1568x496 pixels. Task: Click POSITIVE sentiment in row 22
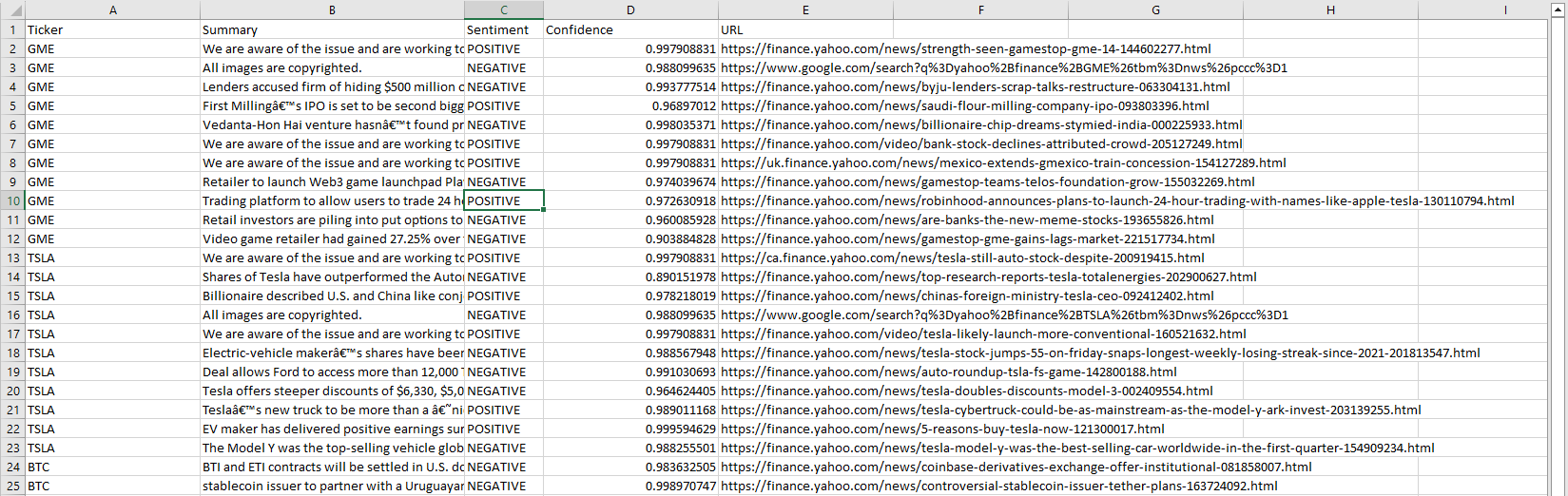pos(504,429)
